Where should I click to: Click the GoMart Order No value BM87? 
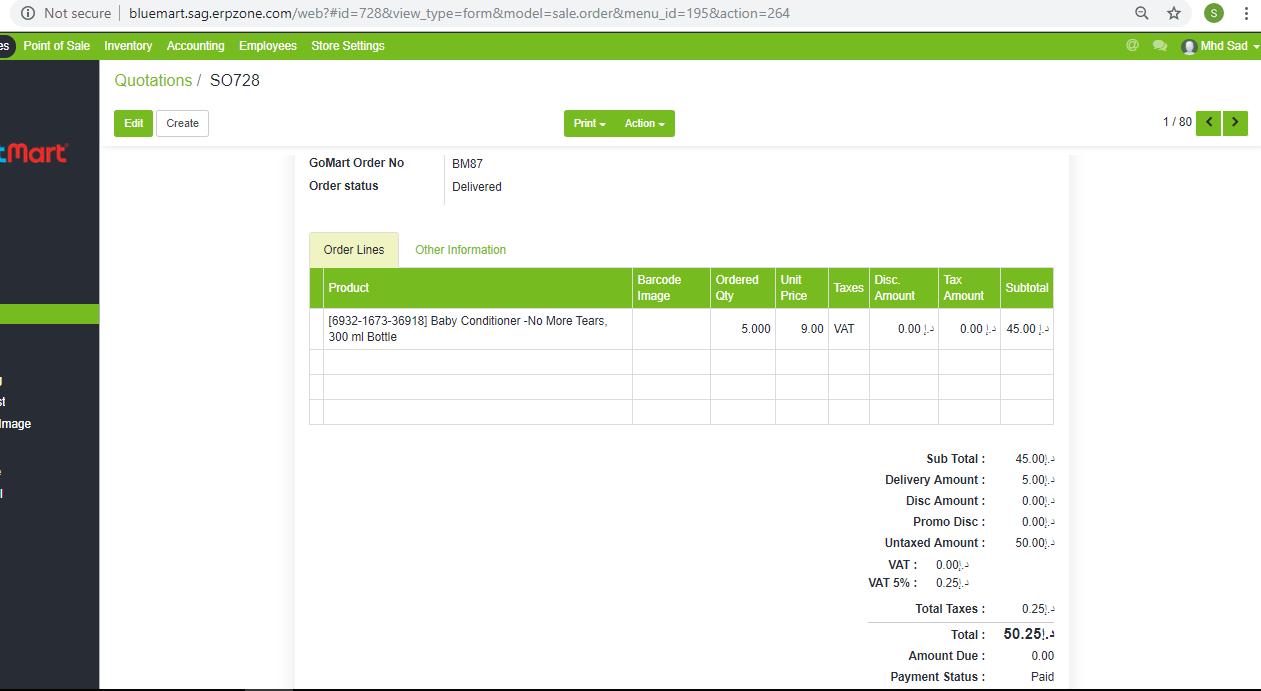(x=467, y=163)
